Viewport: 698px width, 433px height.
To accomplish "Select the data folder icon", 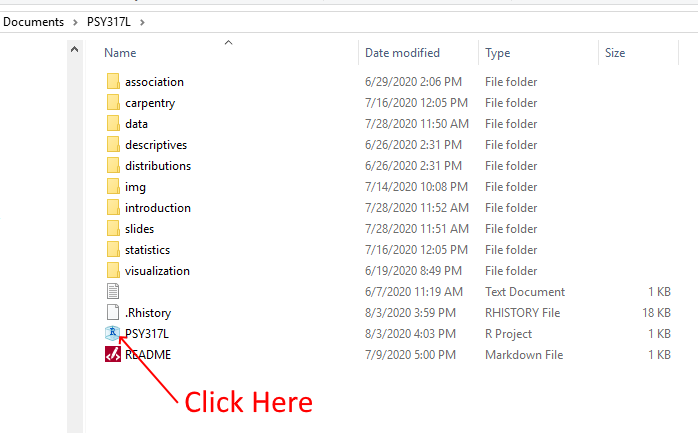I will tap(113, 123).
